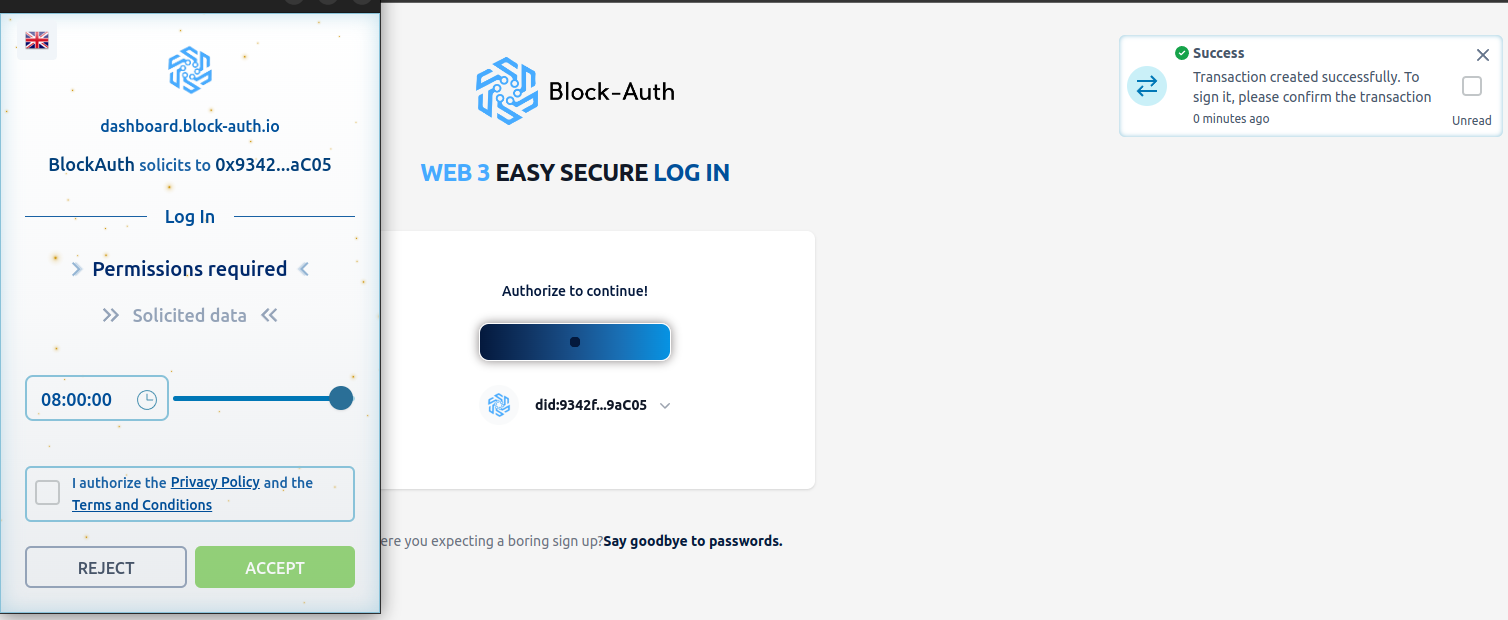Click the Block-Auth logo on main page

pyautogui.click(x=576, y=91)
